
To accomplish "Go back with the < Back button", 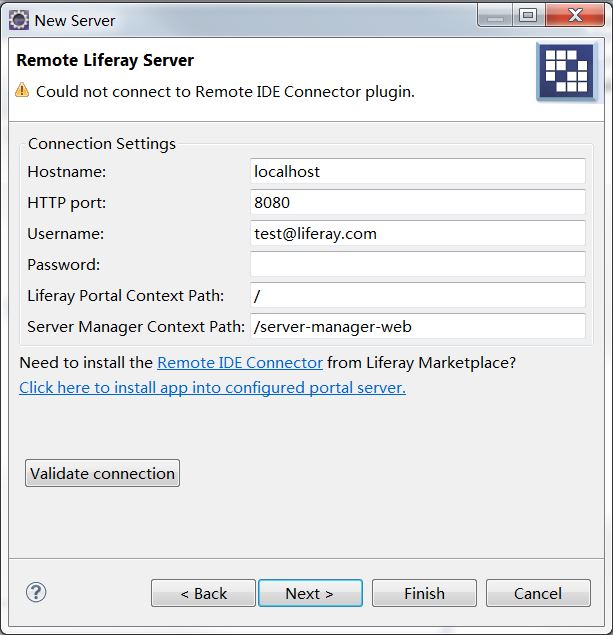I will pyautogui.click(x=203, y=593).
